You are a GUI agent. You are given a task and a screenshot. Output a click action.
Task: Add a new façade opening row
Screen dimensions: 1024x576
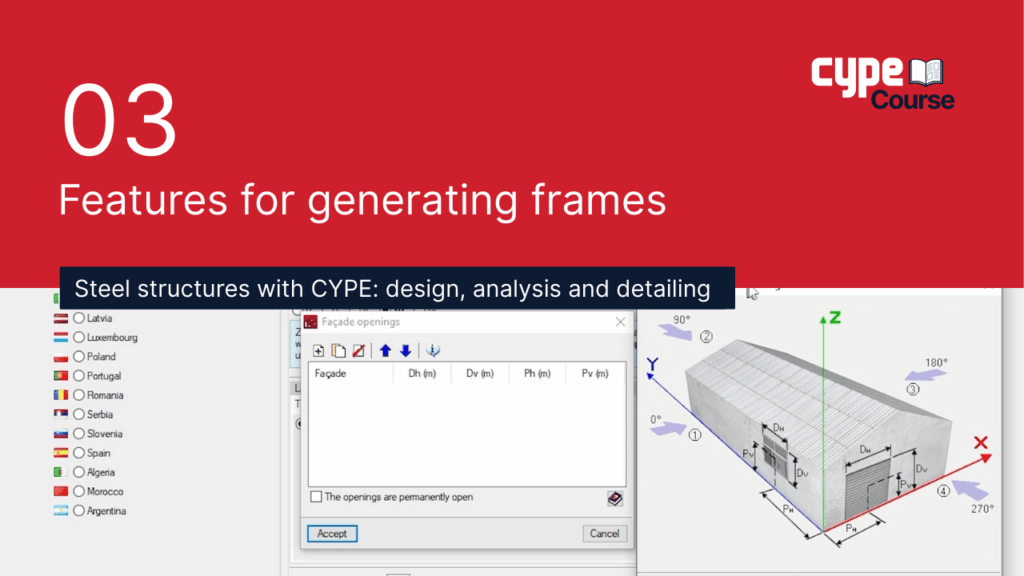[318, 351]
